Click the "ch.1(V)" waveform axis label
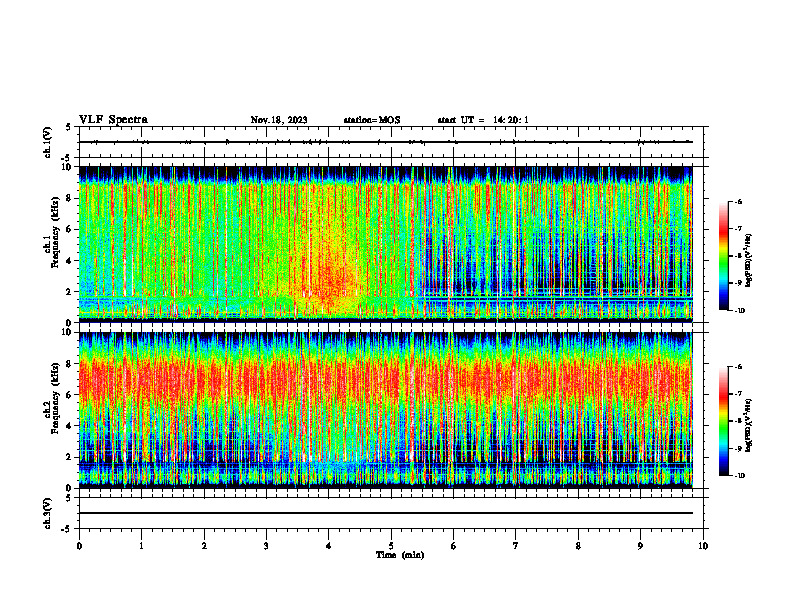The height and width of the screenshot is (612, 792). [x=47, y=142]
